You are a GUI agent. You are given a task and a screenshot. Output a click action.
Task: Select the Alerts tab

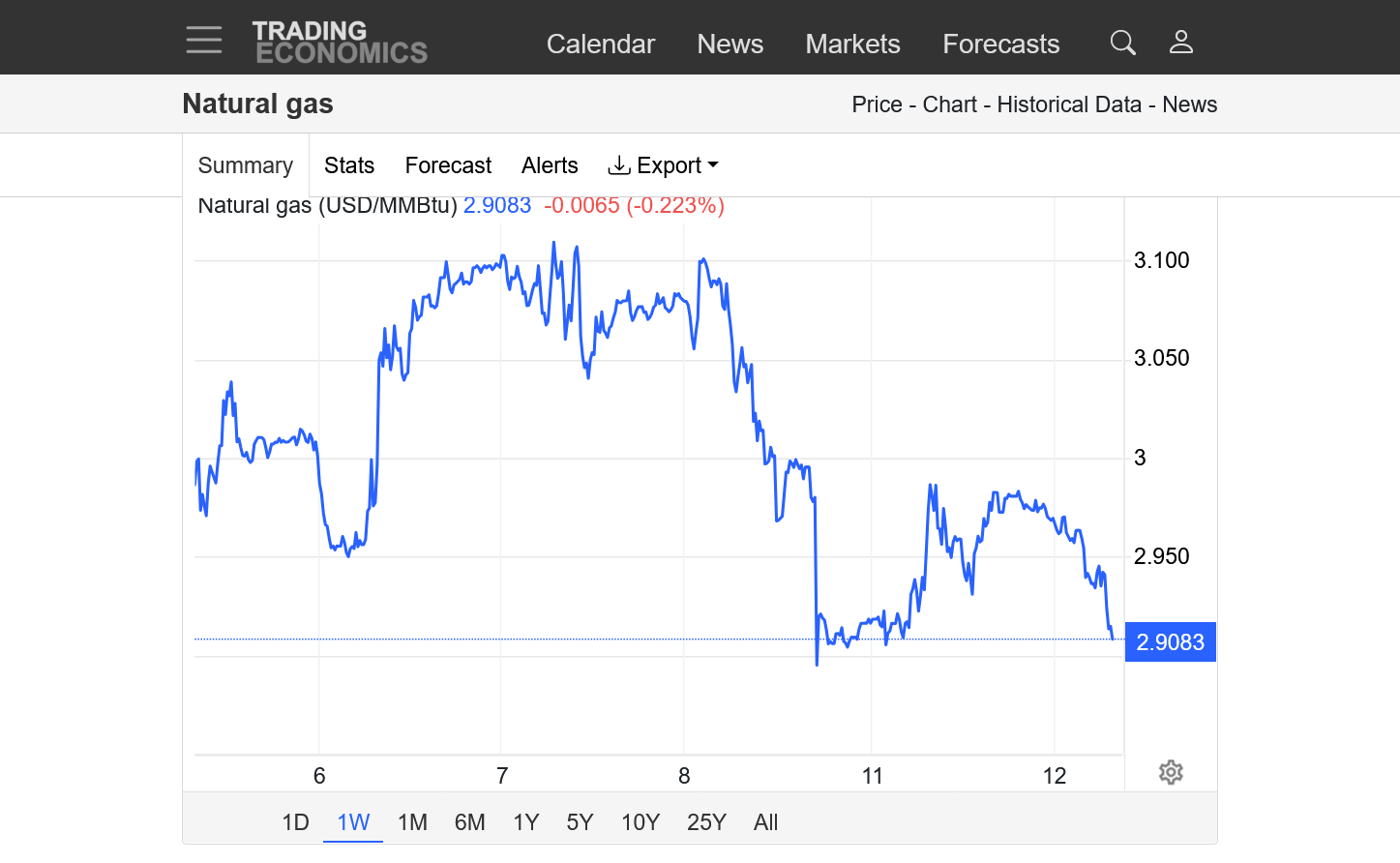click(x=550, y=165)
